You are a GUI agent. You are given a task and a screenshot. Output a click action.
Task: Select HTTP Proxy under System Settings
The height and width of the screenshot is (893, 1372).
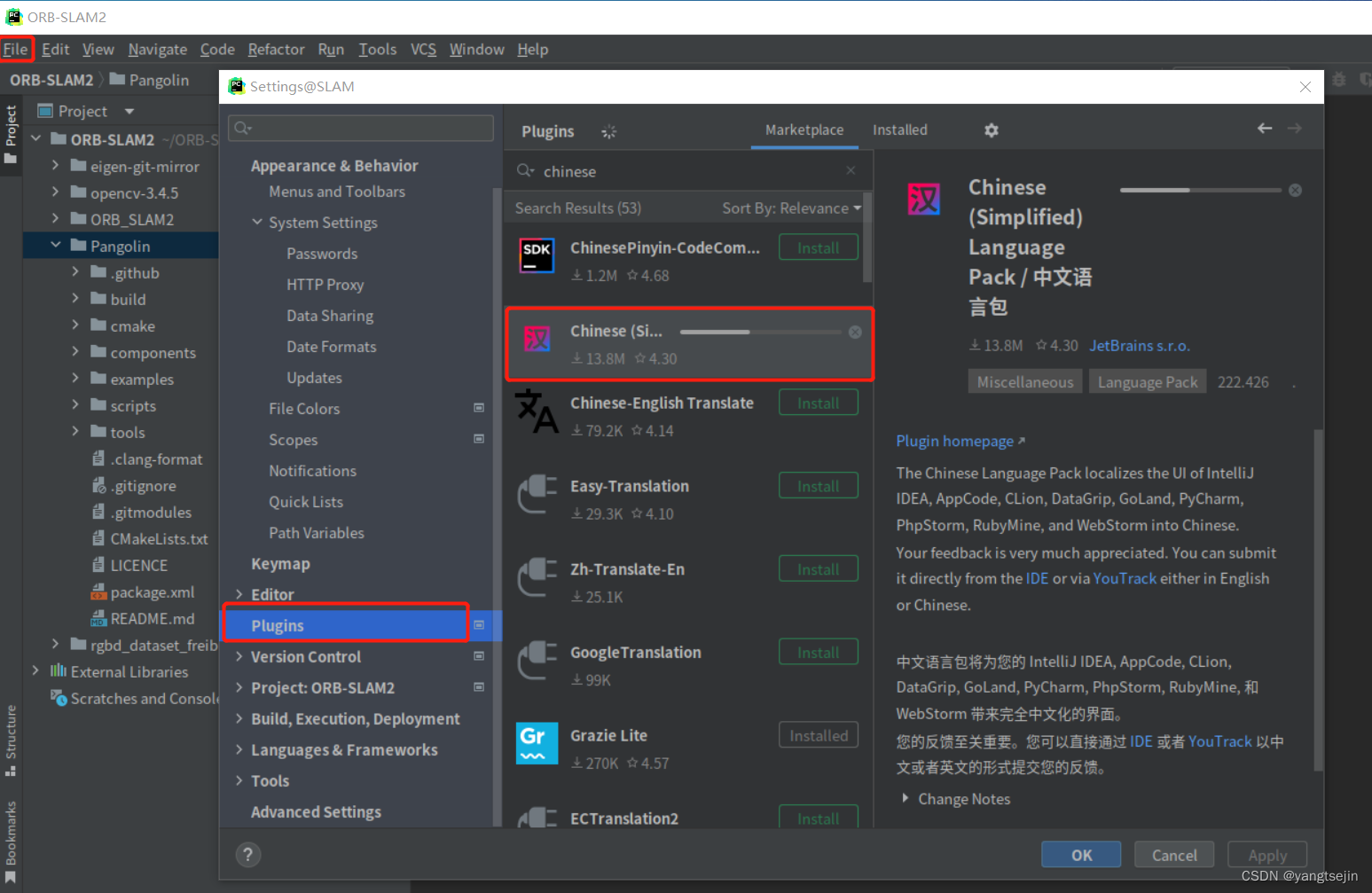pos(325,284)
